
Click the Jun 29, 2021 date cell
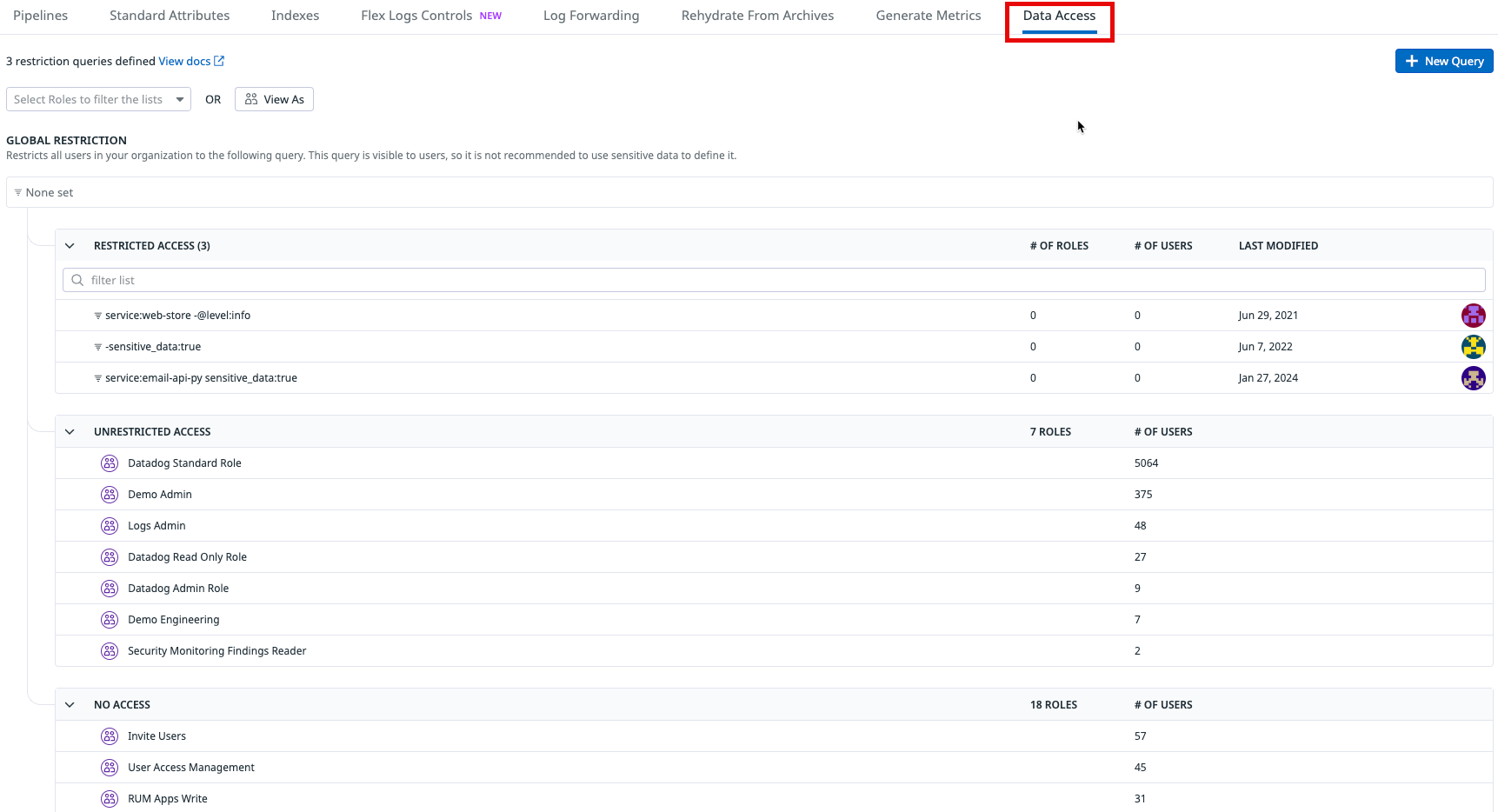(1268, 316)
